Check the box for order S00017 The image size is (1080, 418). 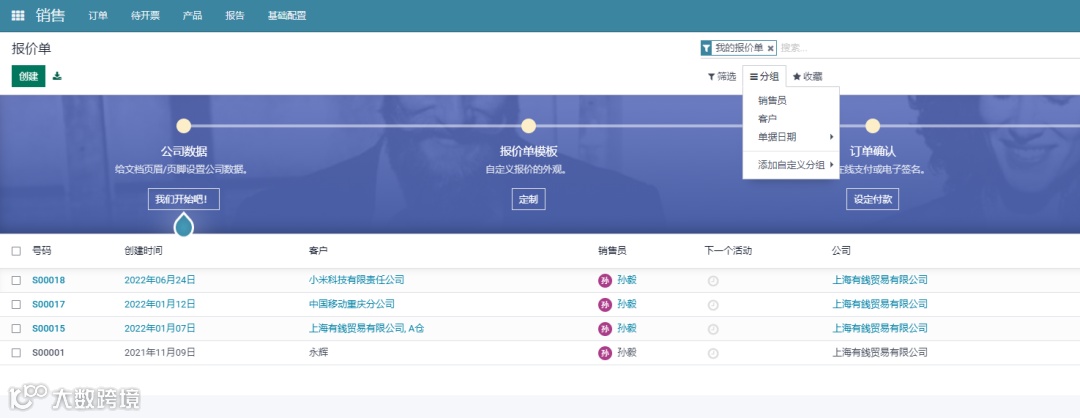[x=16, y=304]
